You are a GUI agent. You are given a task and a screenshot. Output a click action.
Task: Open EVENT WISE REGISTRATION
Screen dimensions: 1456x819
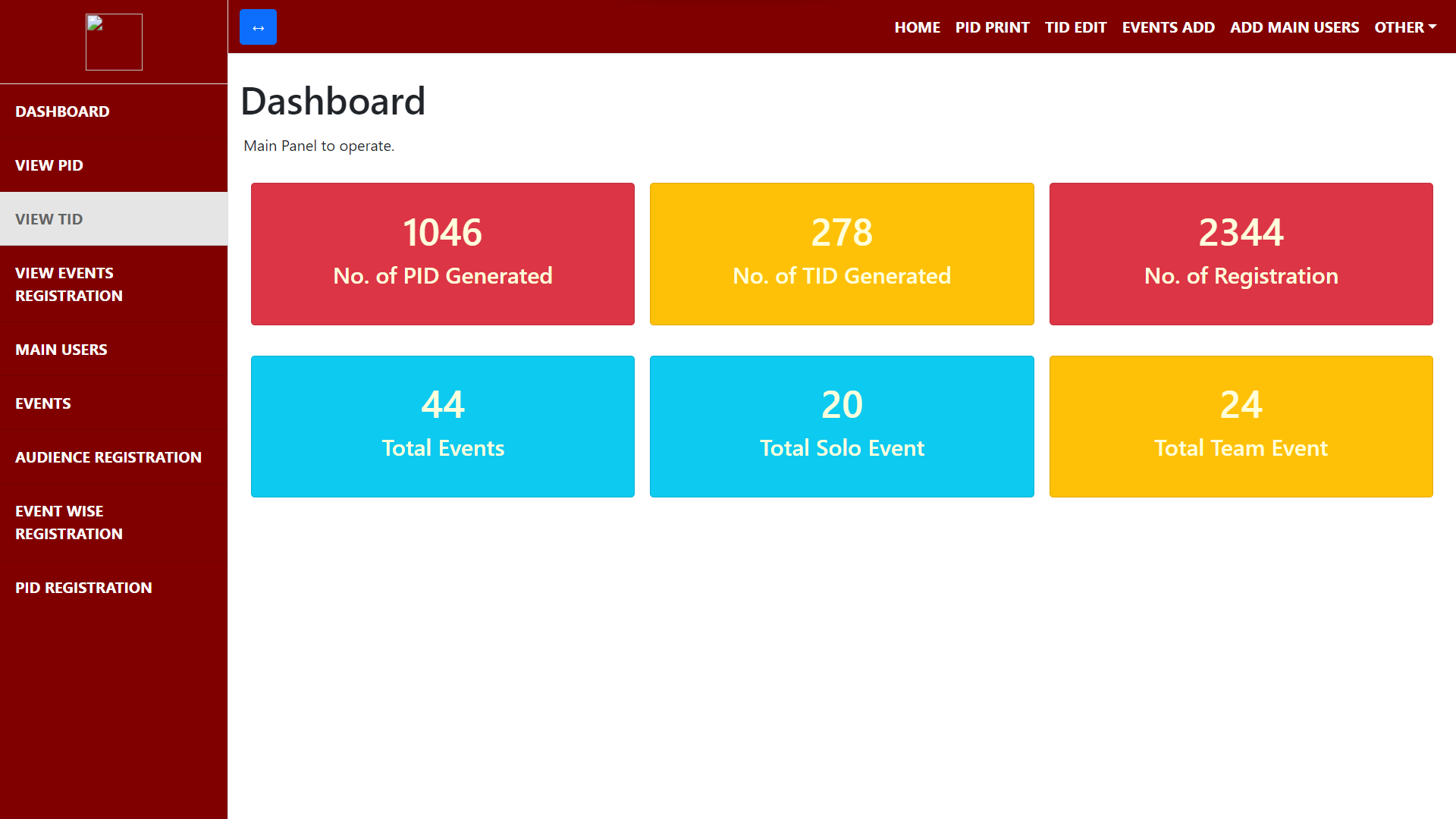(x=68, y=522)
